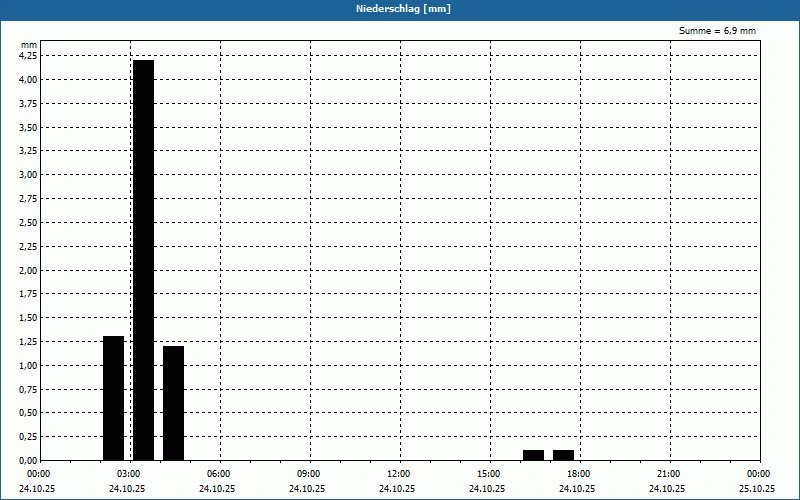Click the 4,25 y-axis value

(28, 56)
